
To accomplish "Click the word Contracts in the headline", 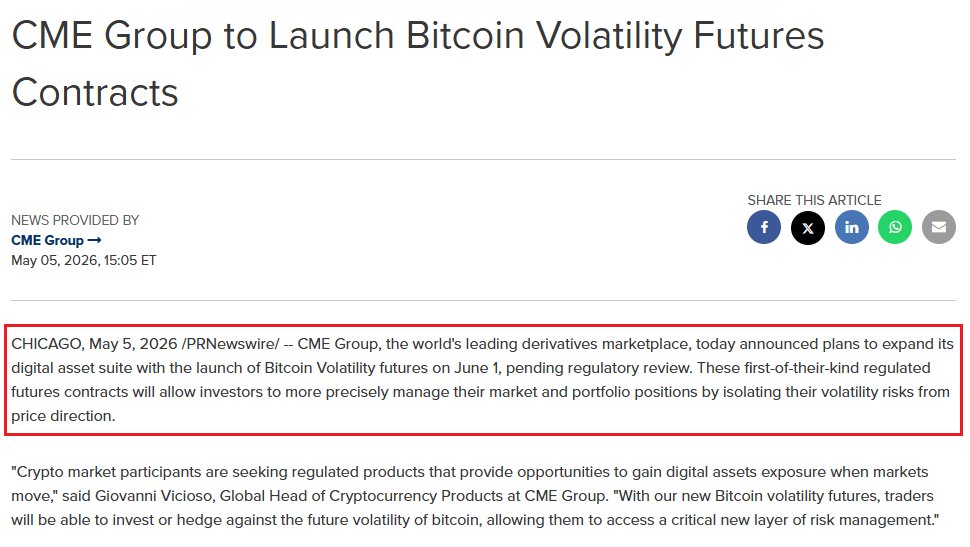I will pyautogui.click(x=95, y=92).
